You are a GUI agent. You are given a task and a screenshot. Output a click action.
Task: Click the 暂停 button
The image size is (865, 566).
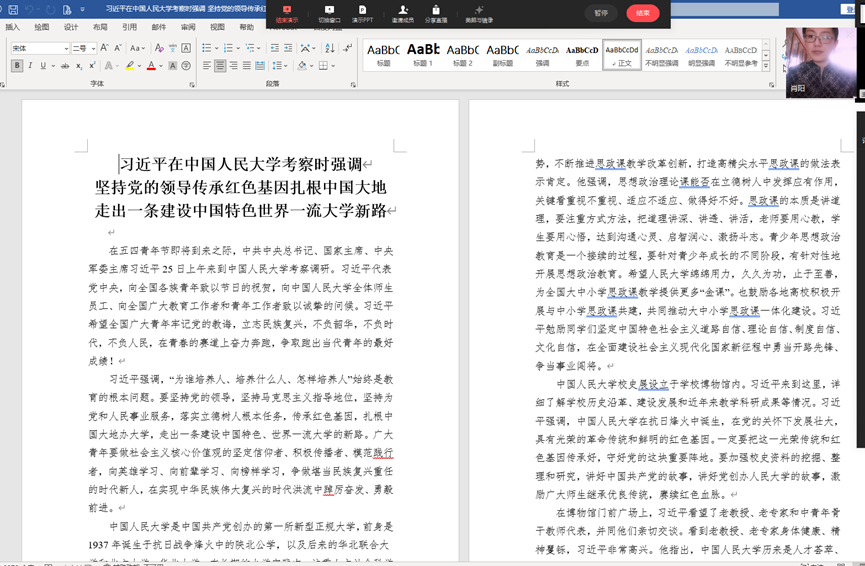coord(600,13)
